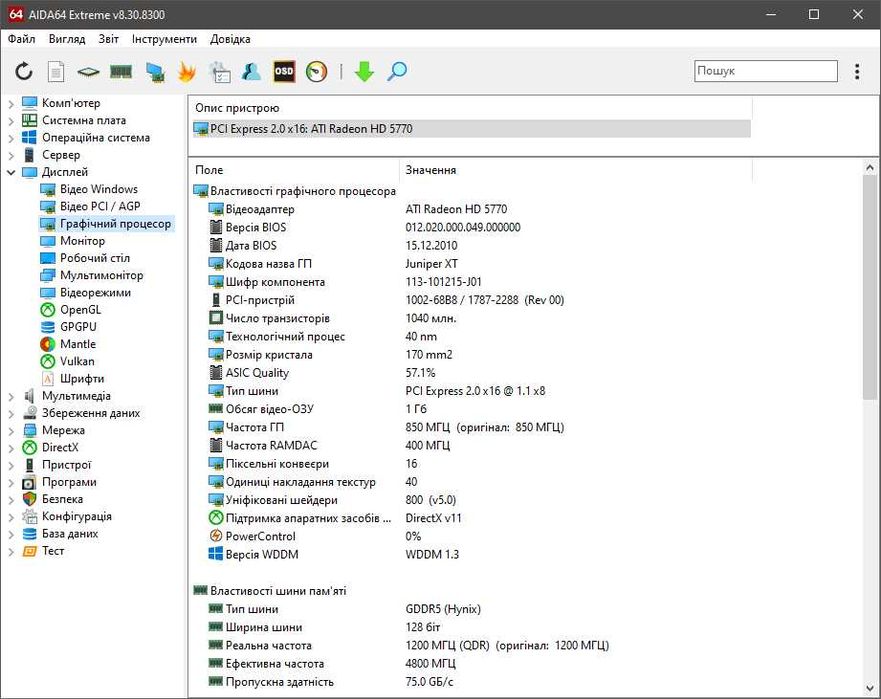The height and width of the screenshot is (699, 881).
Task: Select the Мультимонітор tree entry
Action: (101, 275)
